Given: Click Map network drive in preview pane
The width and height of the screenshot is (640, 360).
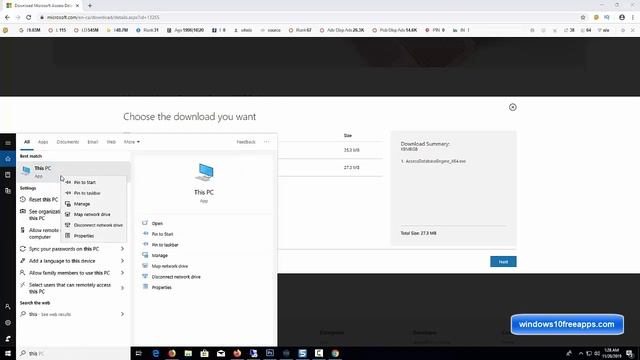Looking at the screenshot, I should pyautogui.click(x=169, y=266).
